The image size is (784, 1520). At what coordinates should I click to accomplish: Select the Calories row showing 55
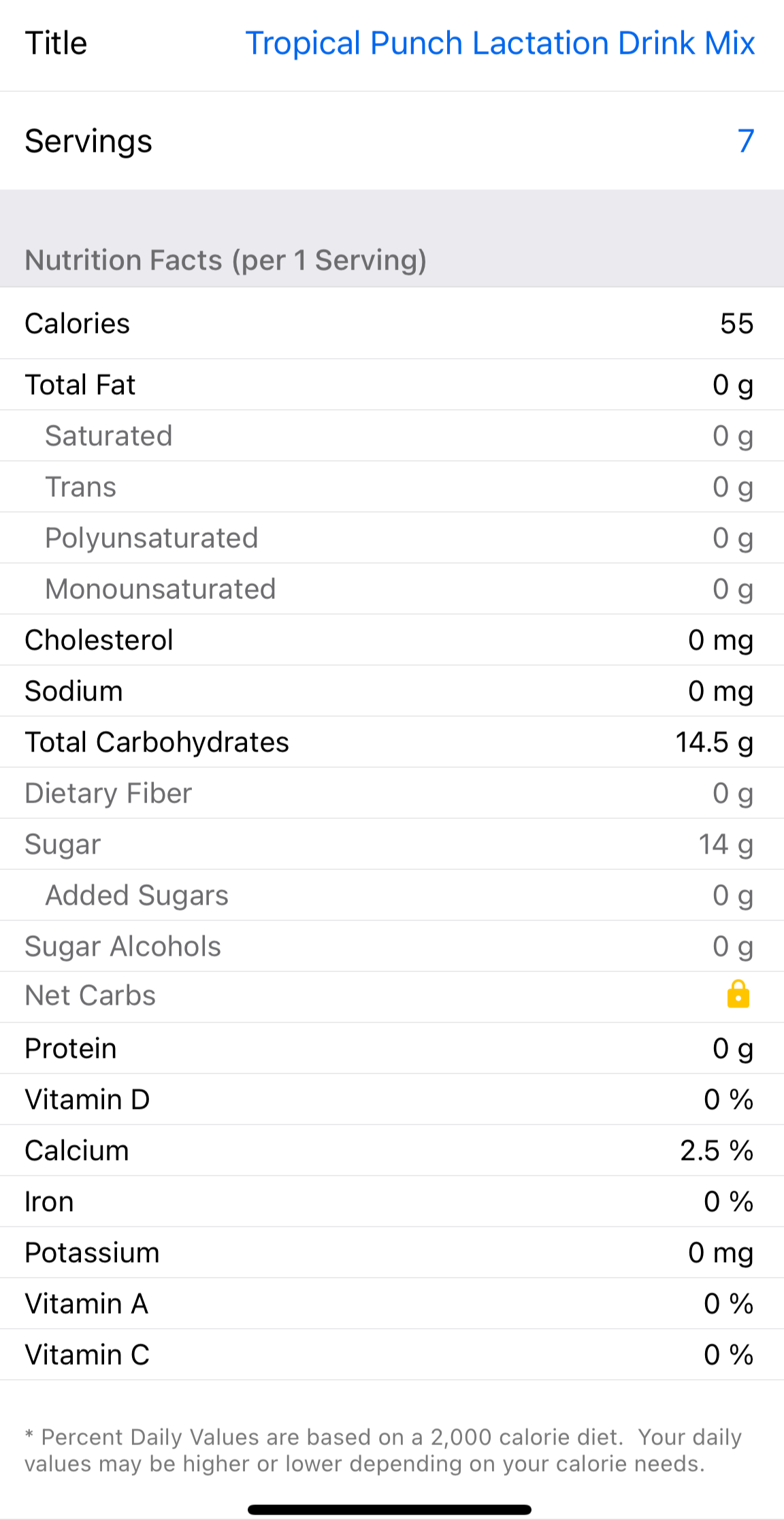tap(392, 323)
